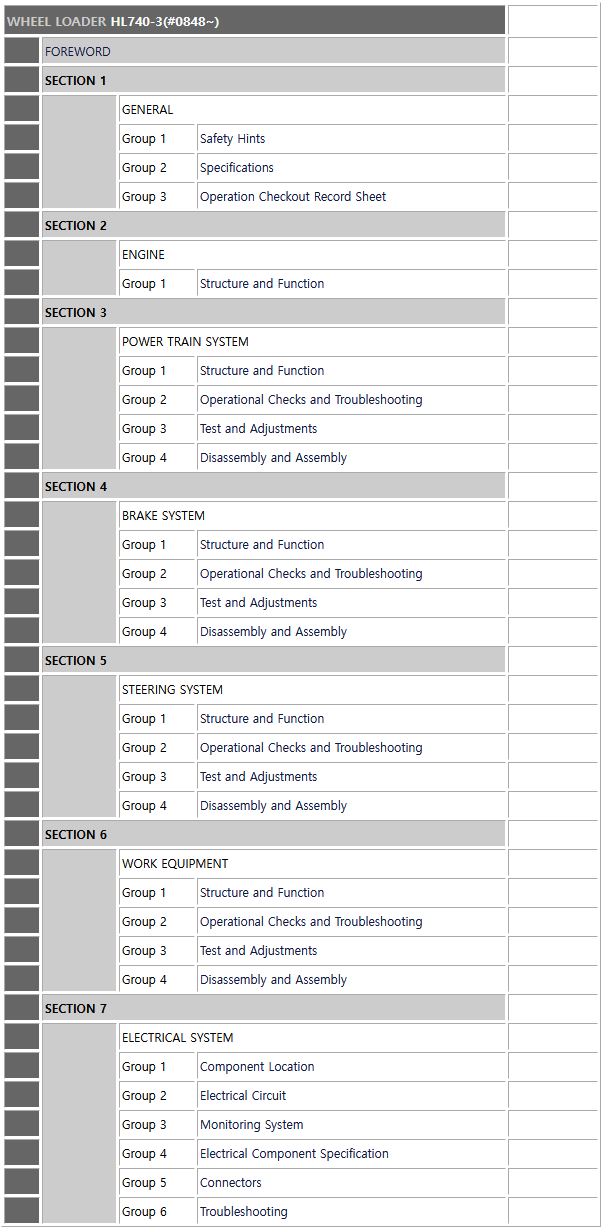Click the dark square beside FOREWORD
The height and width of the screenshot is (1232, 610).
[21, 51]
